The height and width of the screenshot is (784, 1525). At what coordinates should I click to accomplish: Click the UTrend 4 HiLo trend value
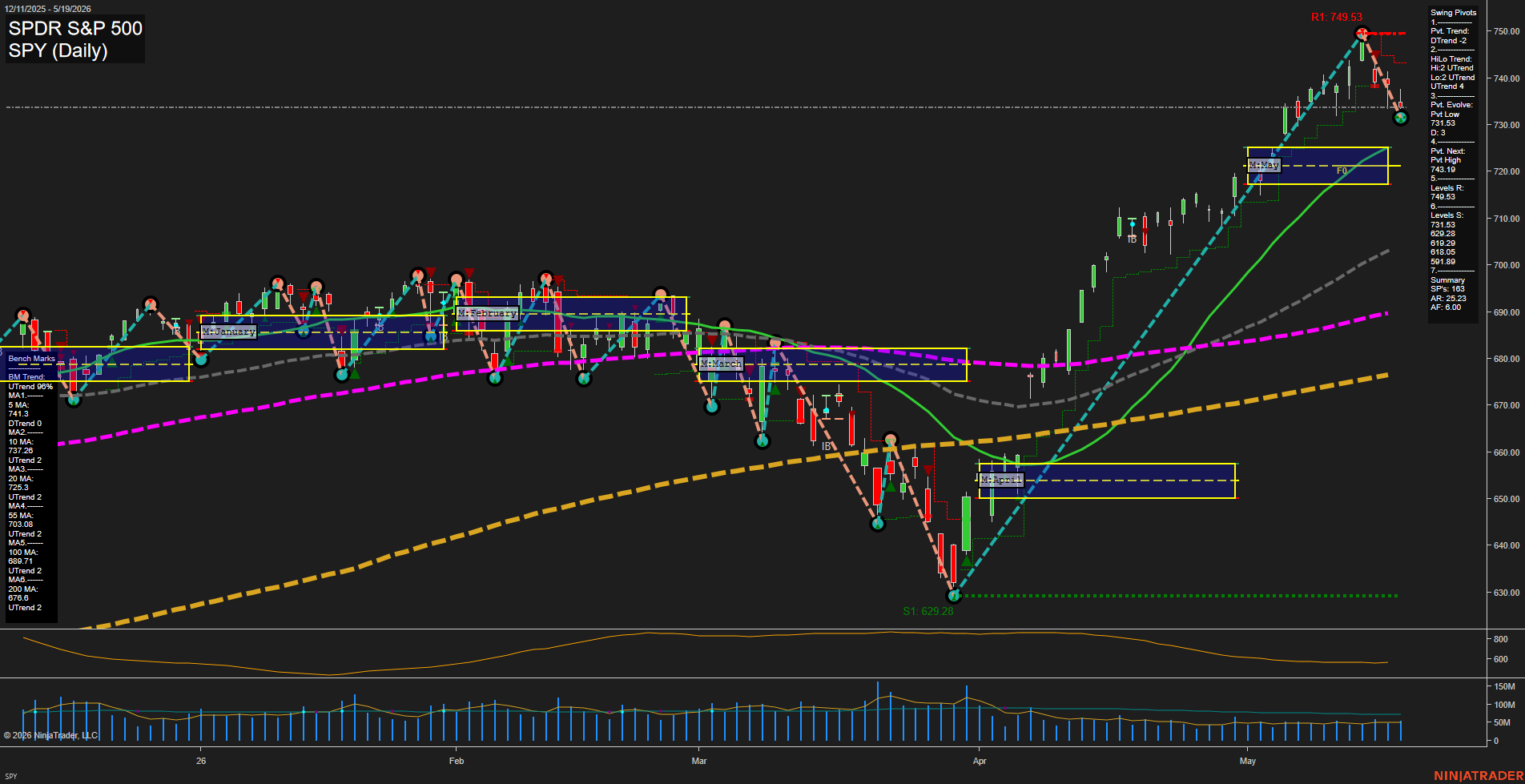(1447, 86)
